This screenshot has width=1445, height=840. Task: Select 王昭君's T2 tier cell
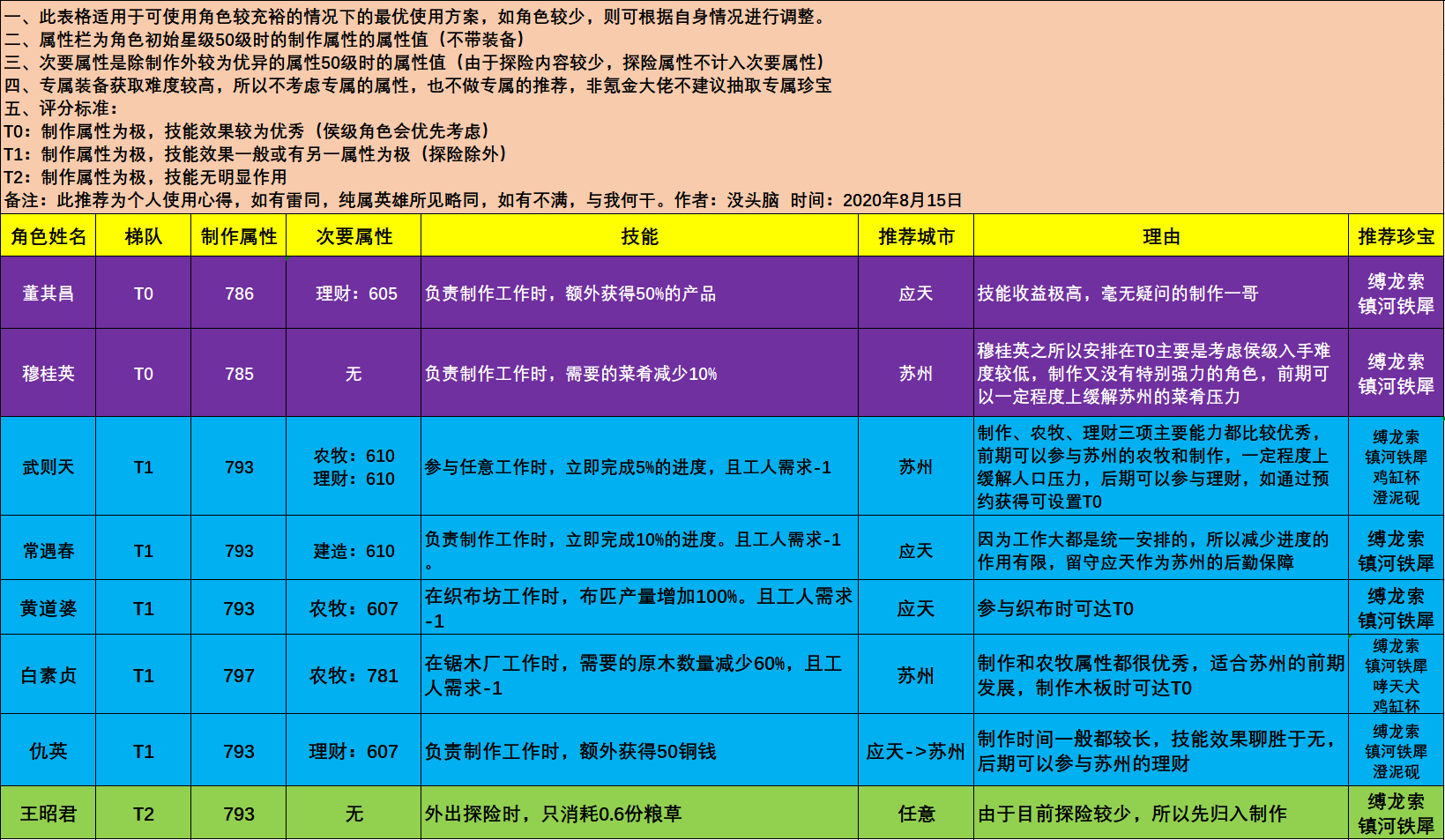tap(141, 814)
